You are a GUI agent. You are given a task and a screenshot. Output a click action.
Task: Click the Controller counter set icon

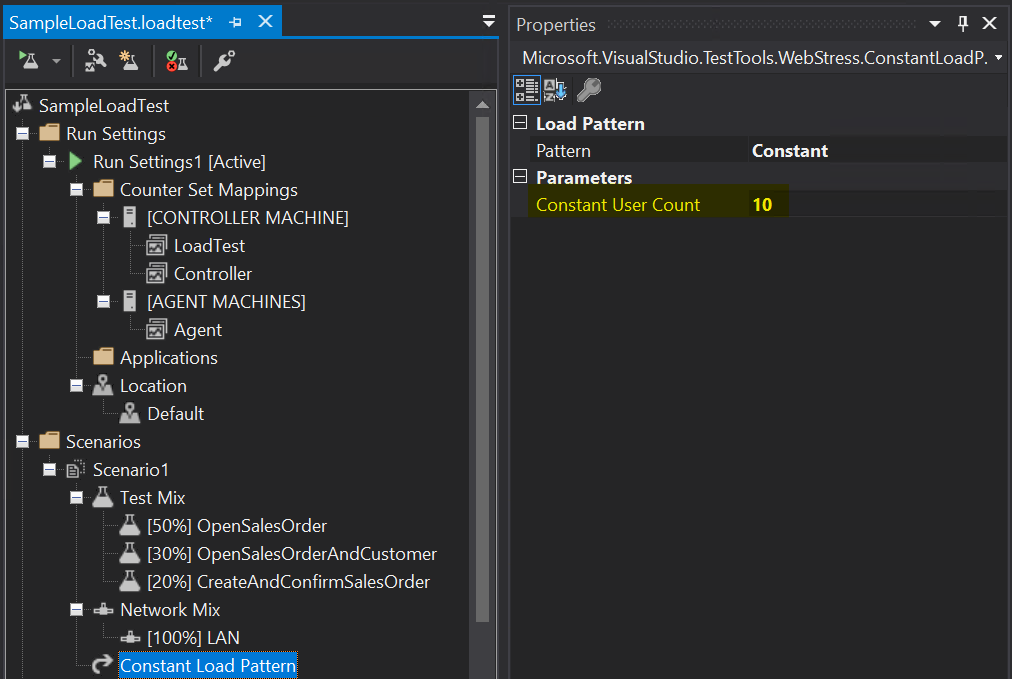157,274
